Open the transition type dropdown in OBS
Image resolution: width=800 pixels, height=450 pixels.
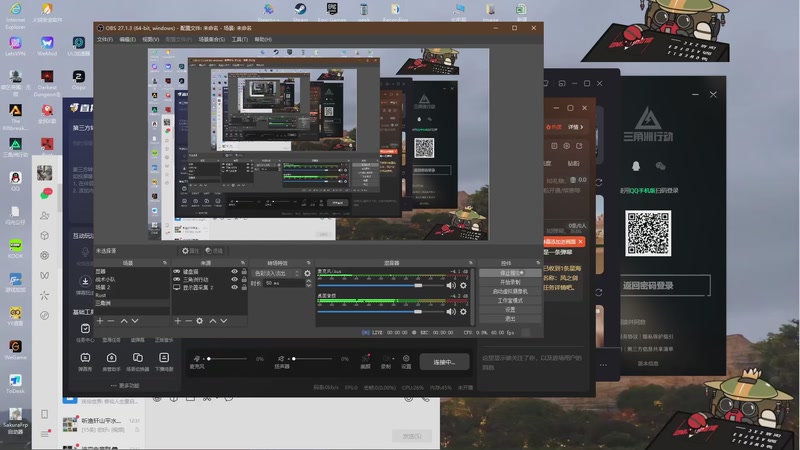pyautogui.click(x=276, y=273)
